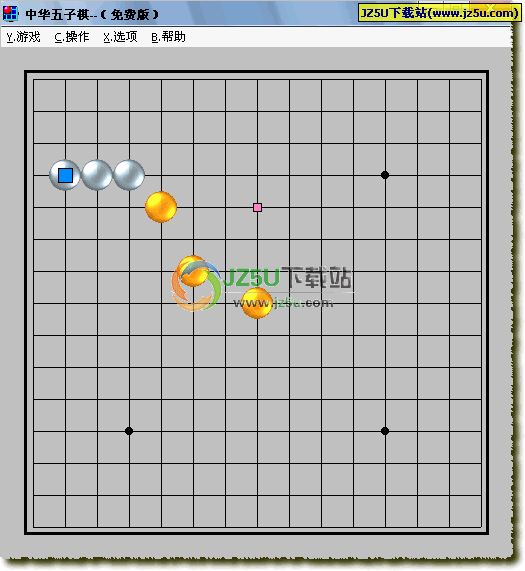Click the gold stone below the silver row
This screenshot has height=571, width=525.
161,207
